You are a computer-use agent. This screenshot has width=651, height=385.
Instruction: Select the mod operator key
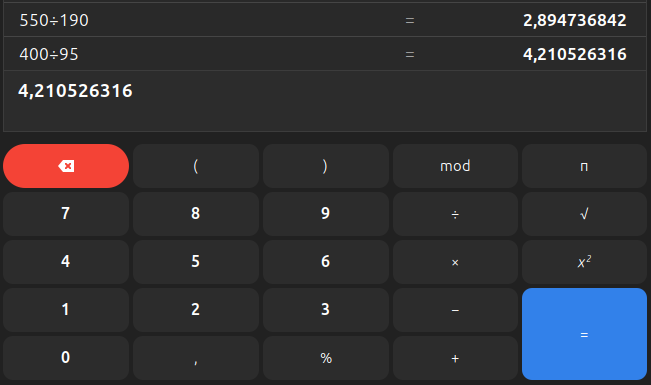[455, 166]
